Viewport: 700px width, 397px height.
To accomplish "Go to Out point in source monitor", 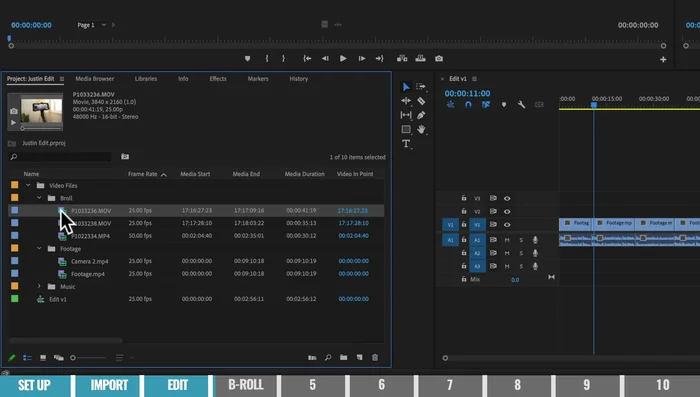I will click(379, 59).
